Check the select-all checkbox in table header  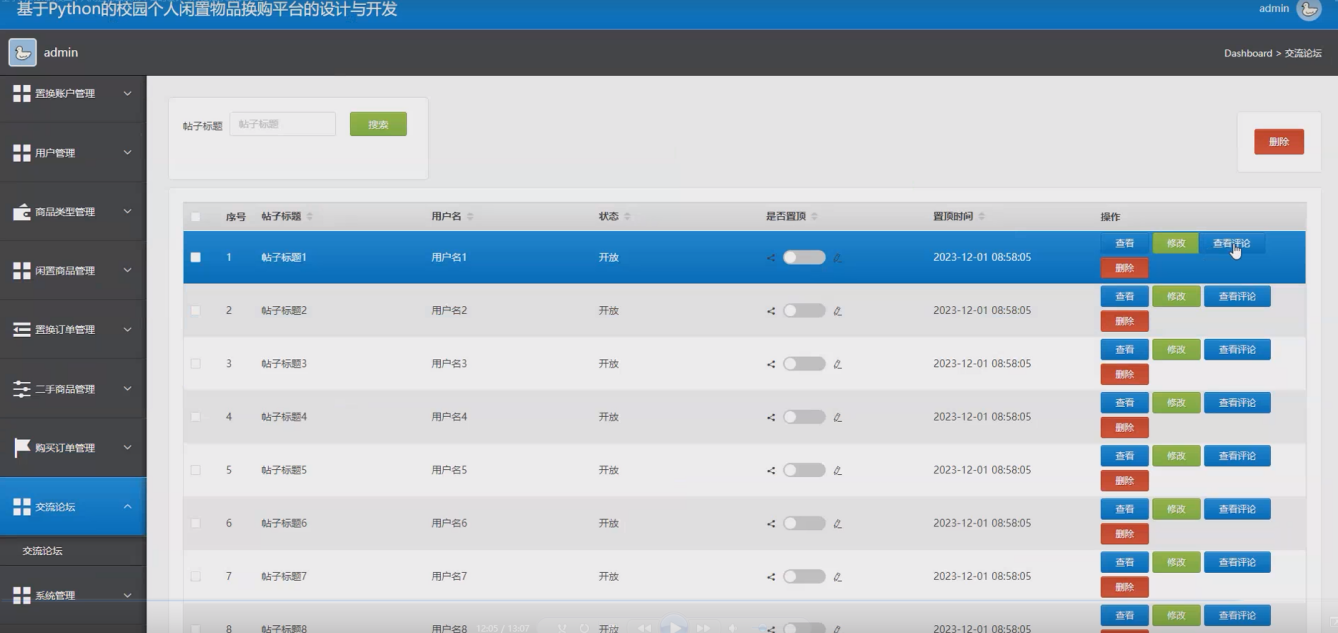tap(196, 217)
